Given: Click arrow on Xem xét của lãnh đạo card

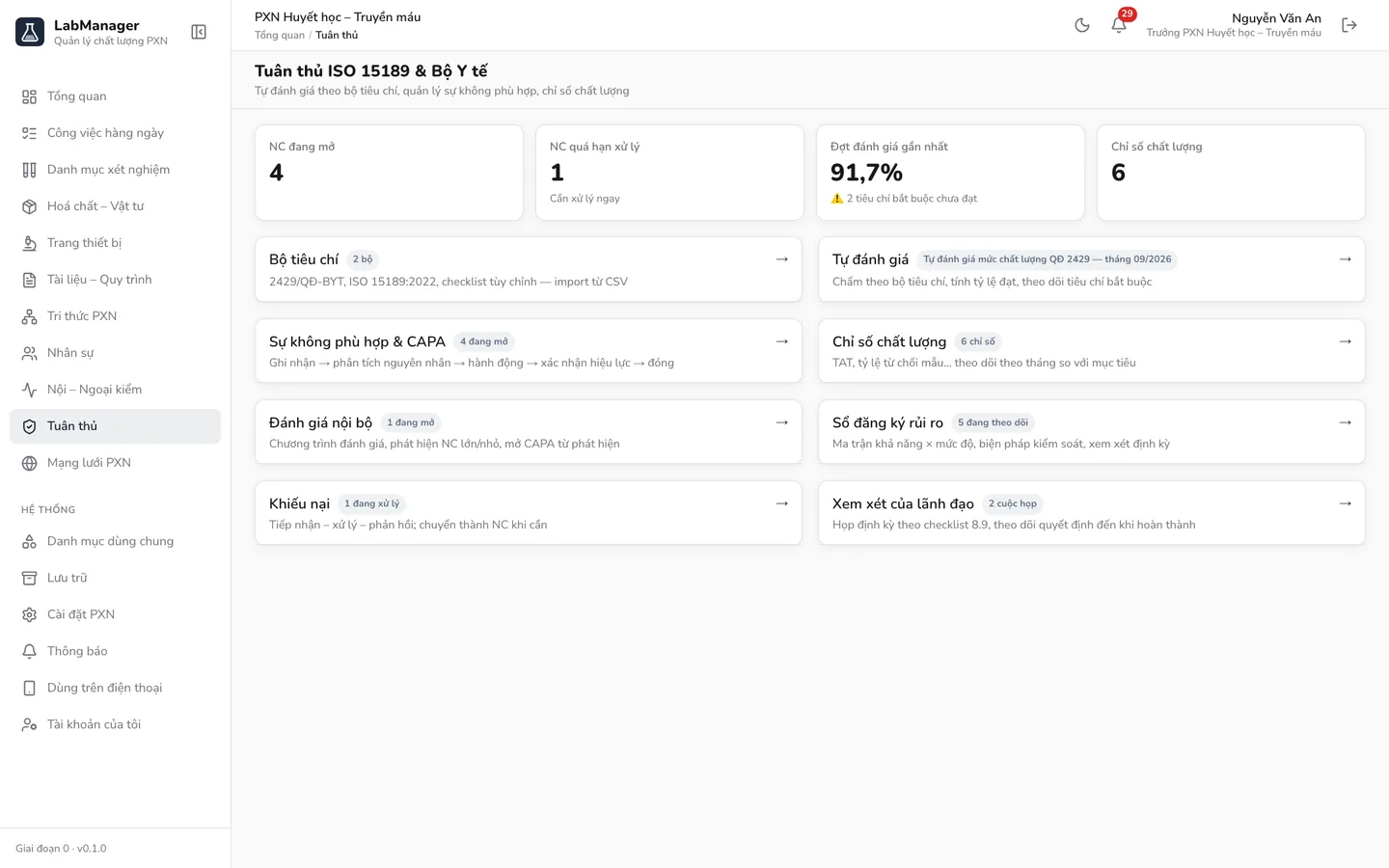Looking at the screenshot, I should (1346, 503).
